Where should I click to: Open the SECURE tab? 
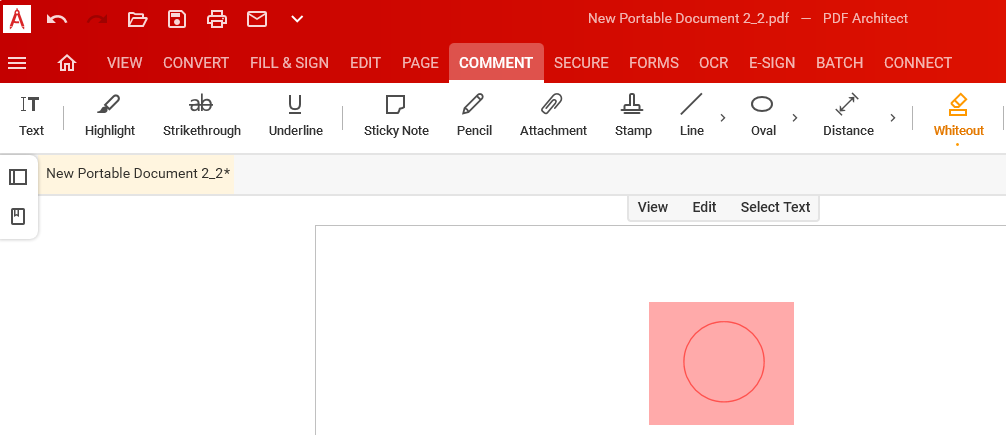click(581, 63)
